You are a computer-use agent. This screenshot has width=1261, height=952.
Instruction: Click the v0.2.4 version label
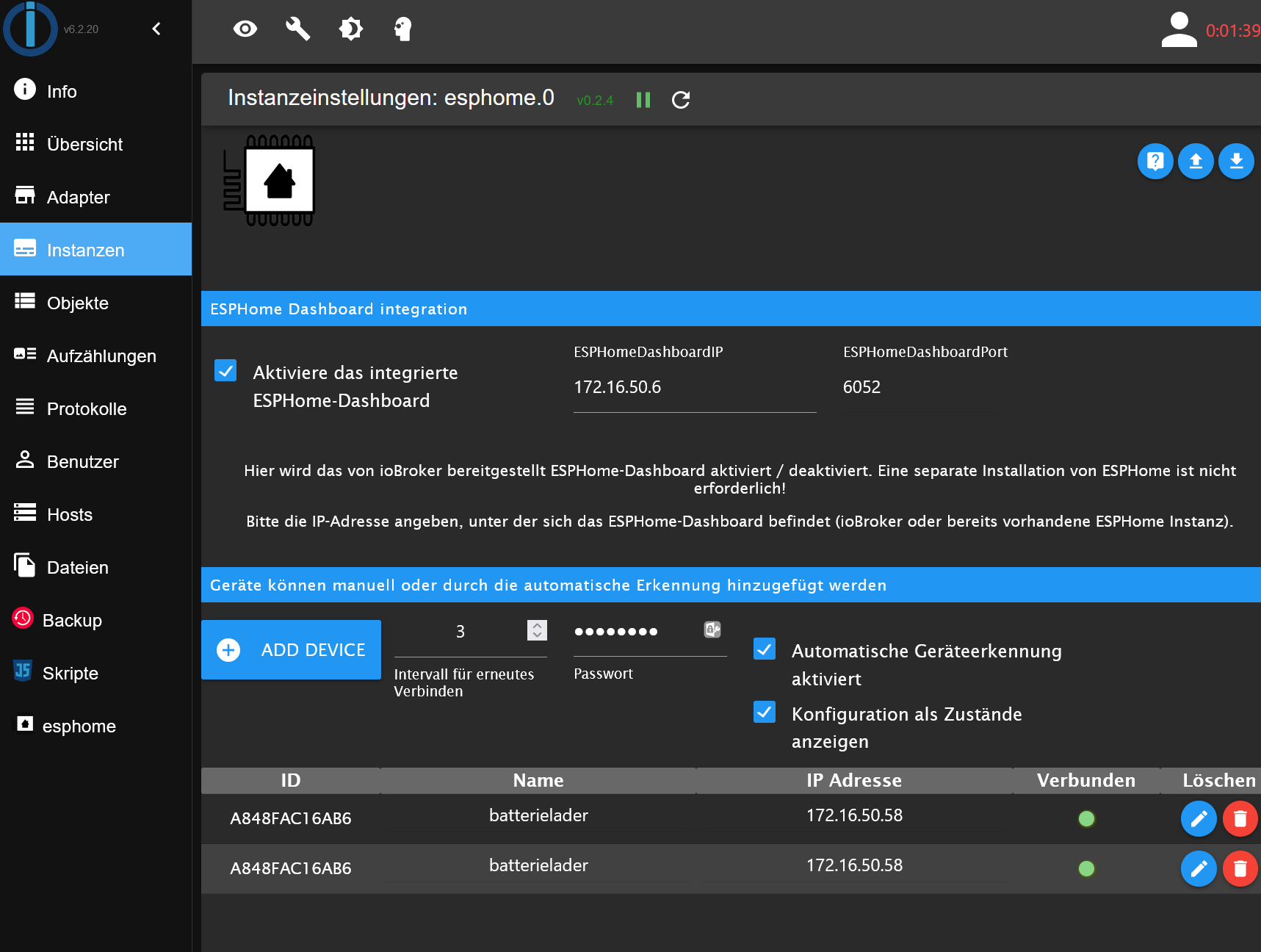[595, 101]
